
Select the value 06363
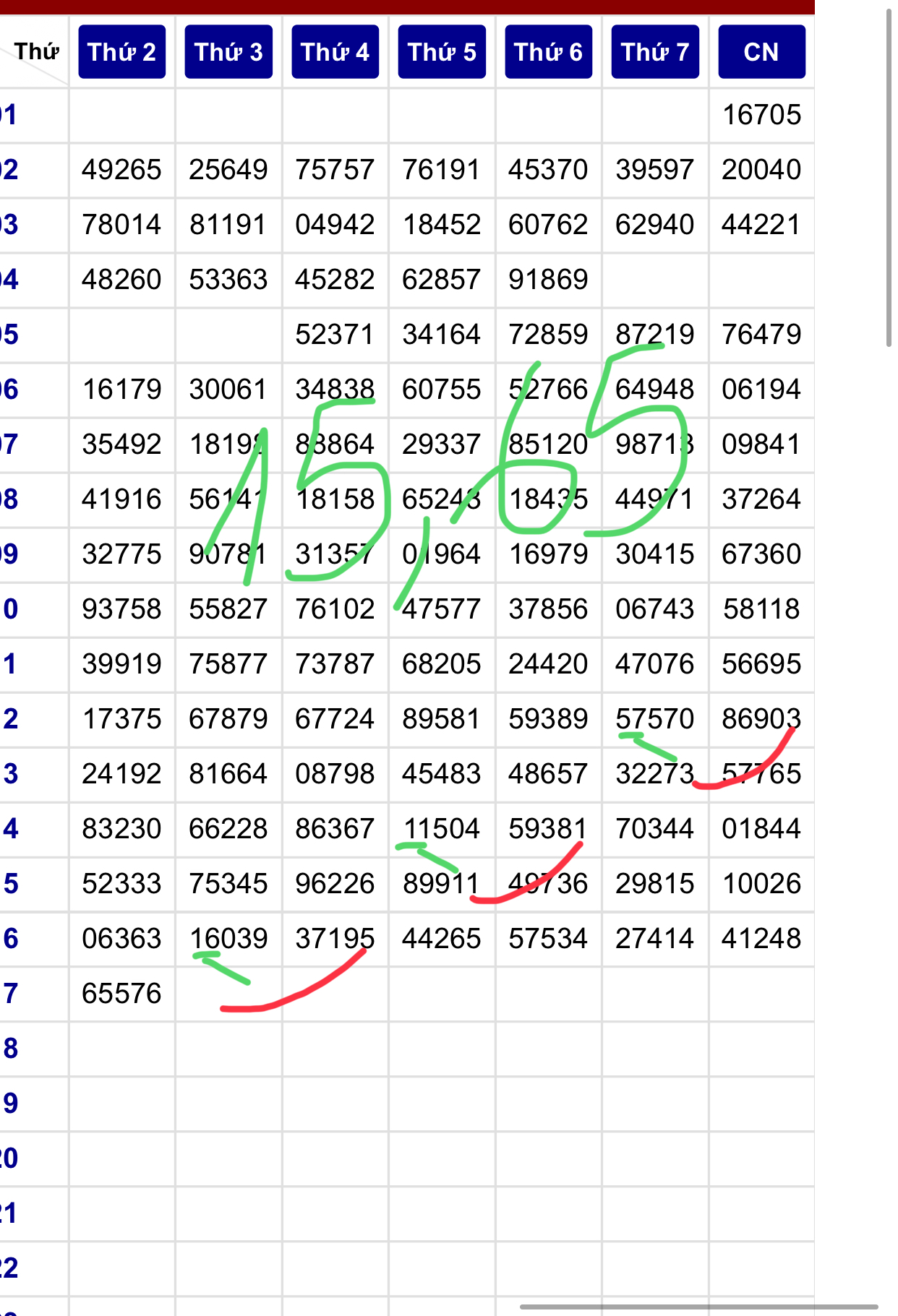121,939
